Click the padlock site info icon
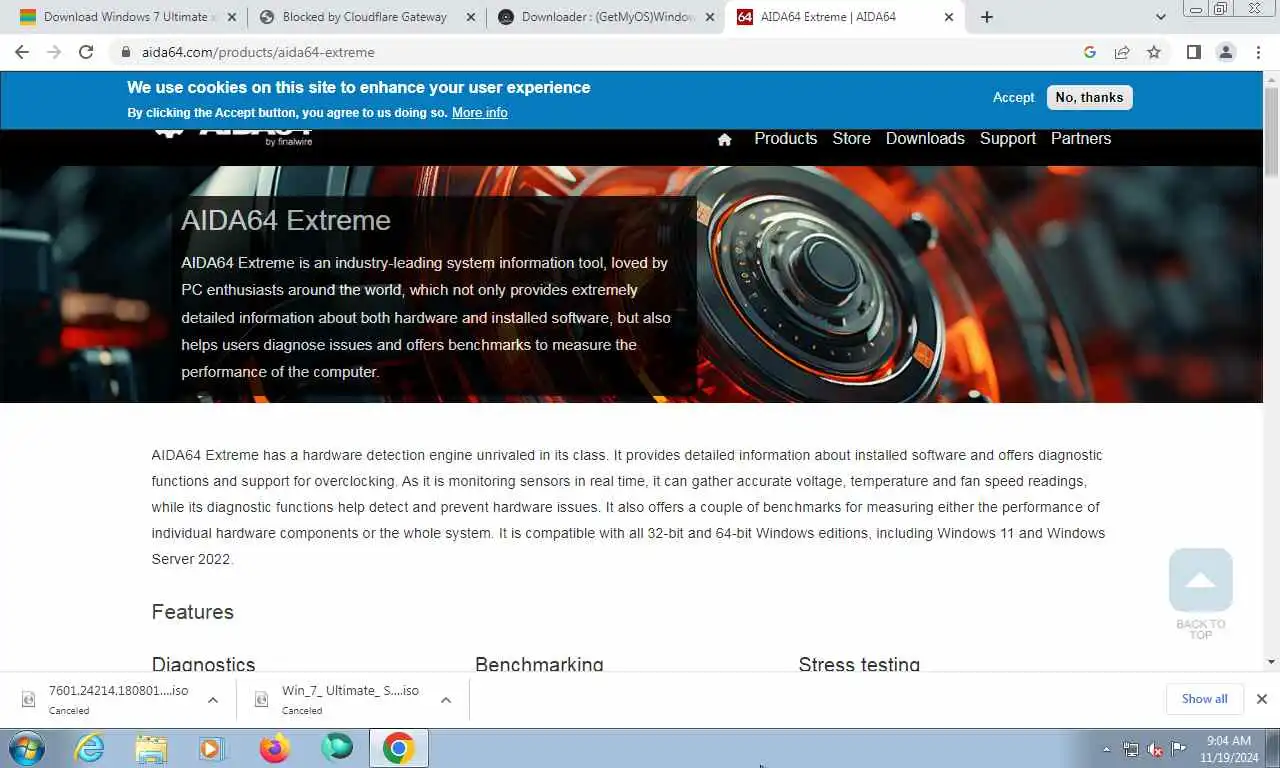The image size is (1280, 768). pyautogui.click(x=126, y=52)
